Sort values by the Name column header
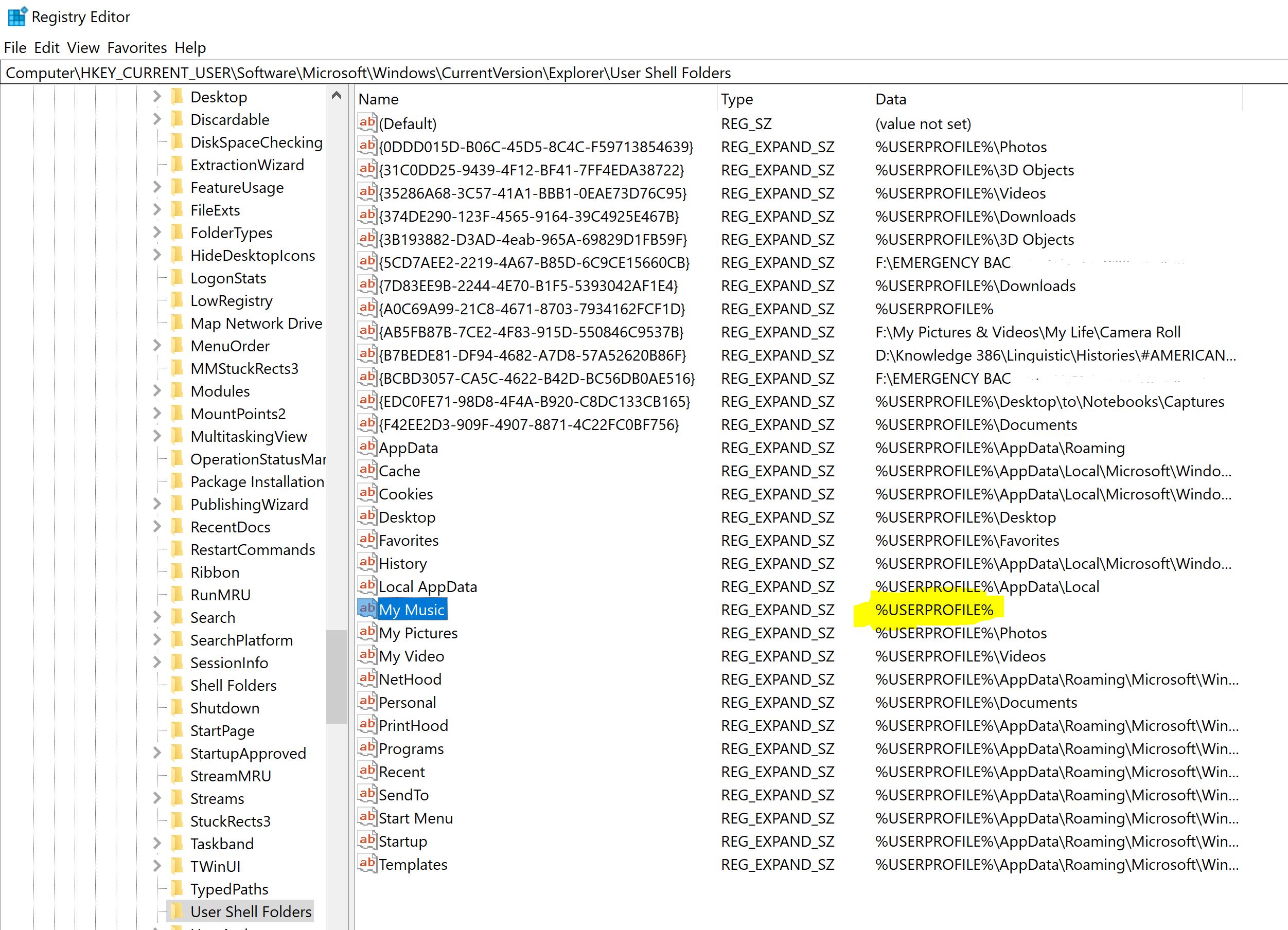 (x=536, y=99)
